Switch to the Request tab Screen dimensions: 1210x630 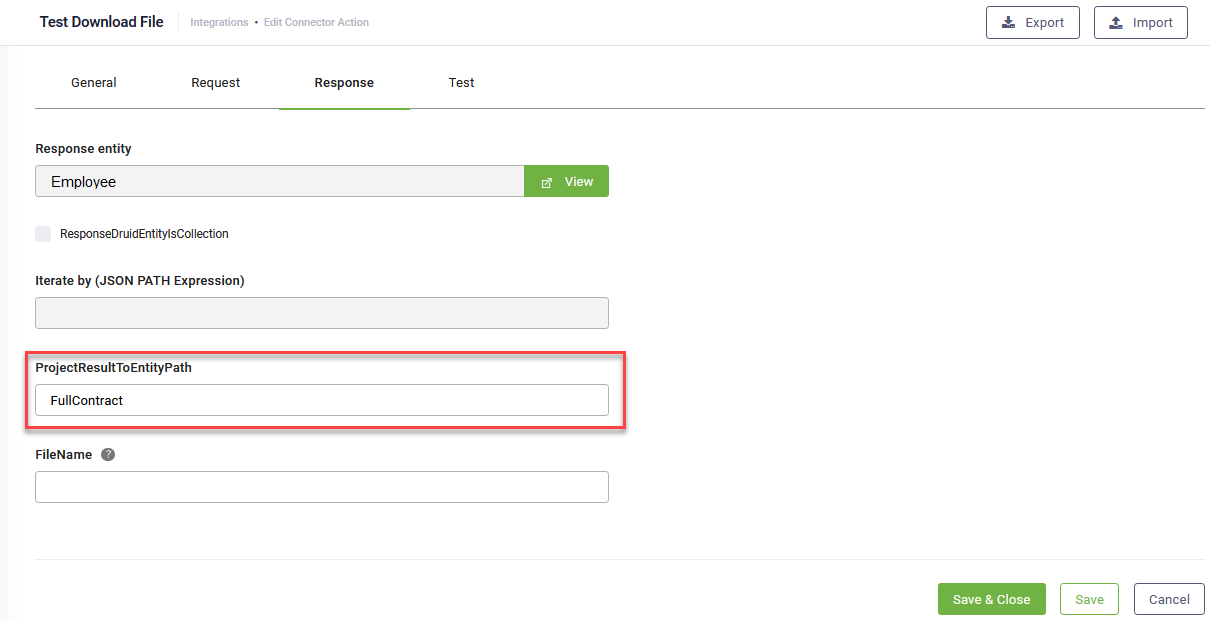215,83
